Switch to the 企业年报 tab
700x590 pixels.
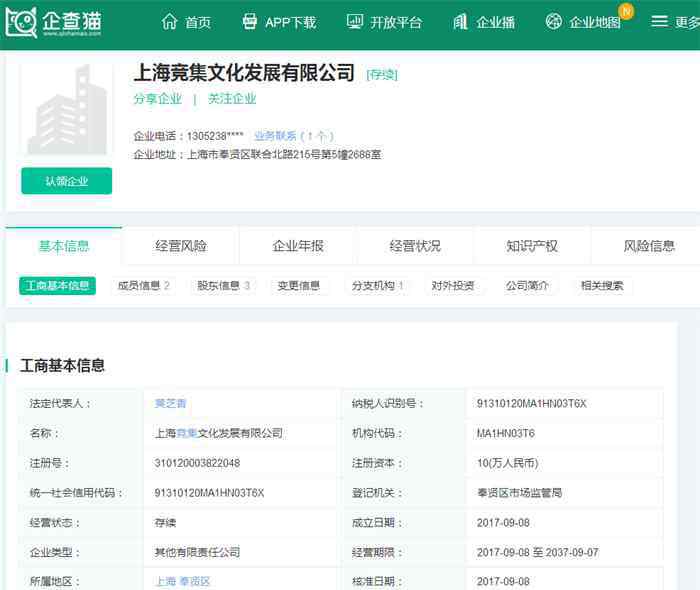pyautogui.click(x=298, y=246)
